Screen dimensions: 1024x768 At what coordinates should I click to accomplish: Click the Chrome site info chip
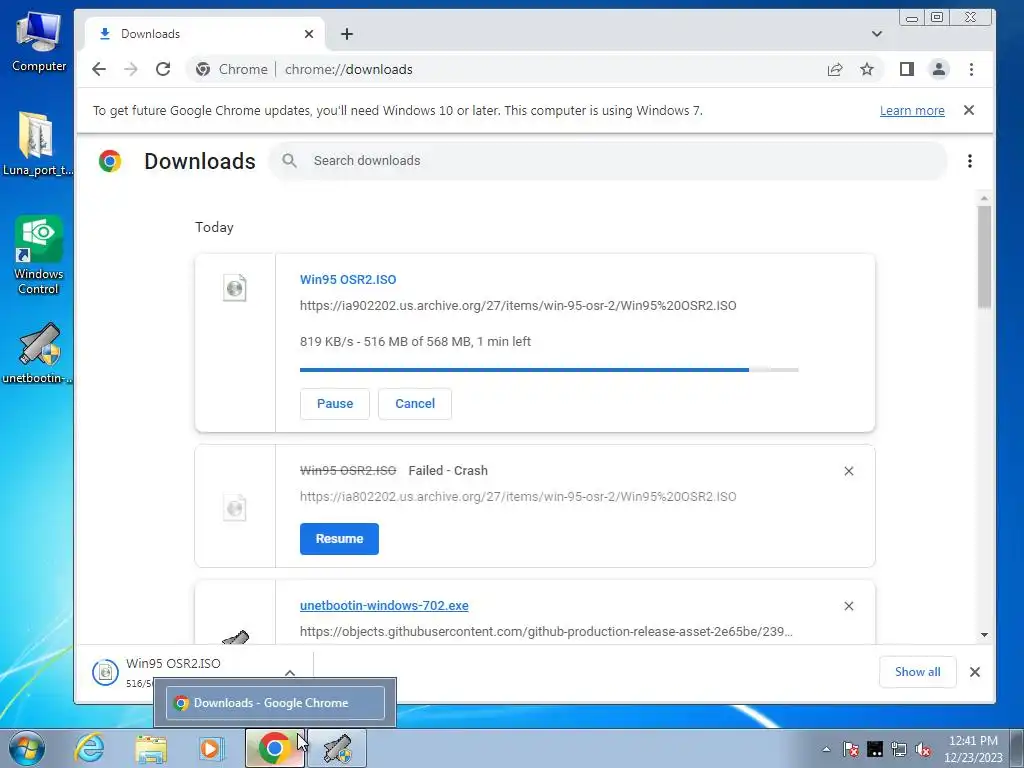click(x=232, y=69)
